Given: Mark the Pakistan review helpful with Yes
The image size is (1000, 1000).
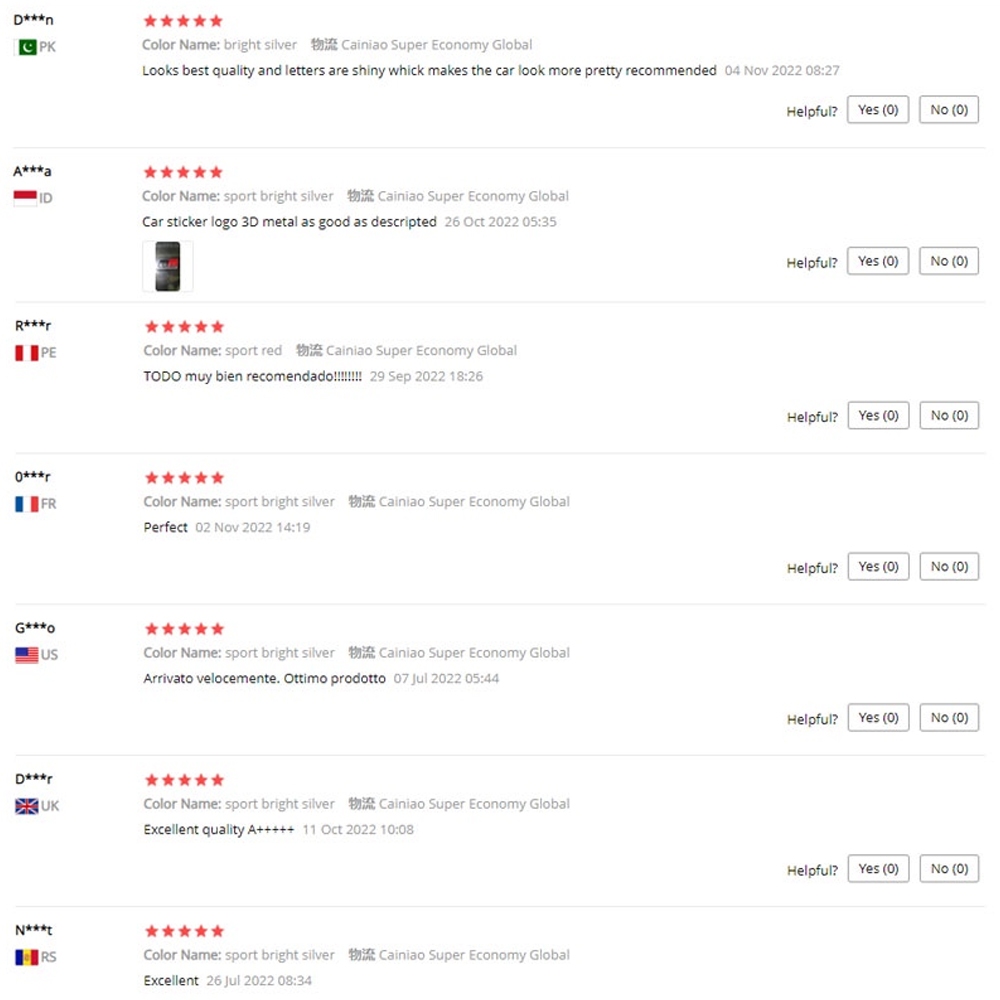Looking at the screenshot, I should point(878,110).
